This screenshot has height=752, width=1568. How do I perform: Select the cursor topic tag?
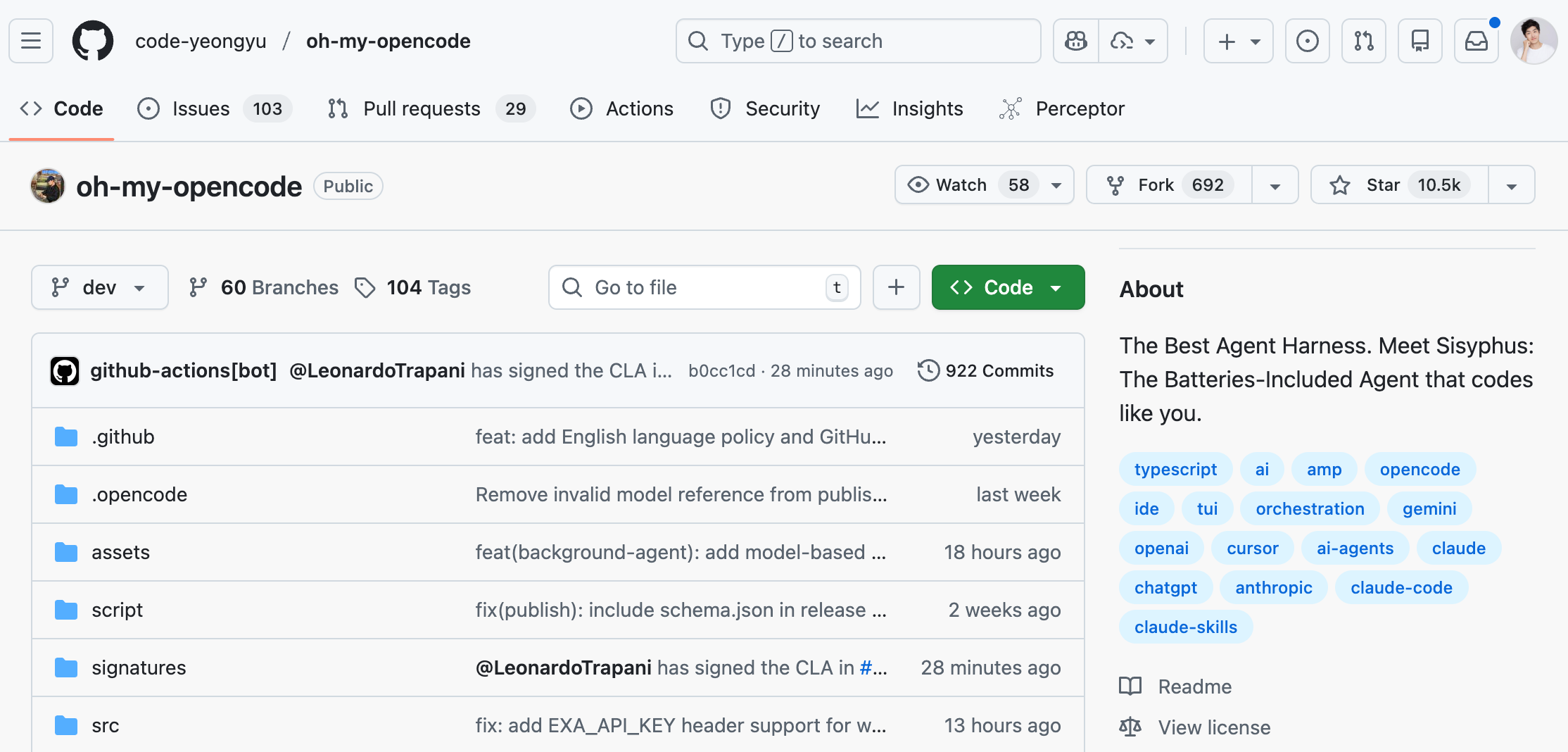point(1252,548)
